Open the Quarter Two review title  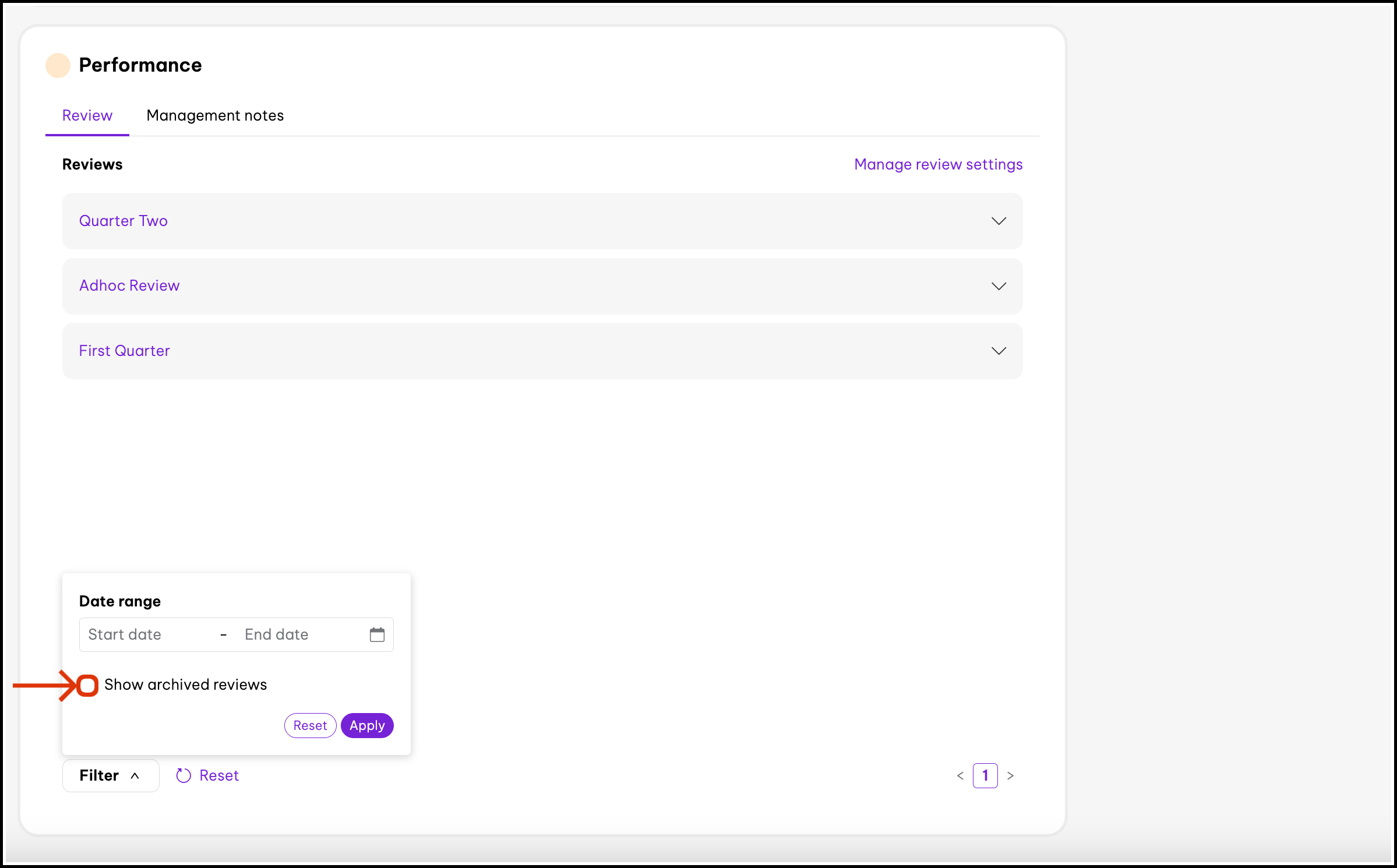click(124, 221)
